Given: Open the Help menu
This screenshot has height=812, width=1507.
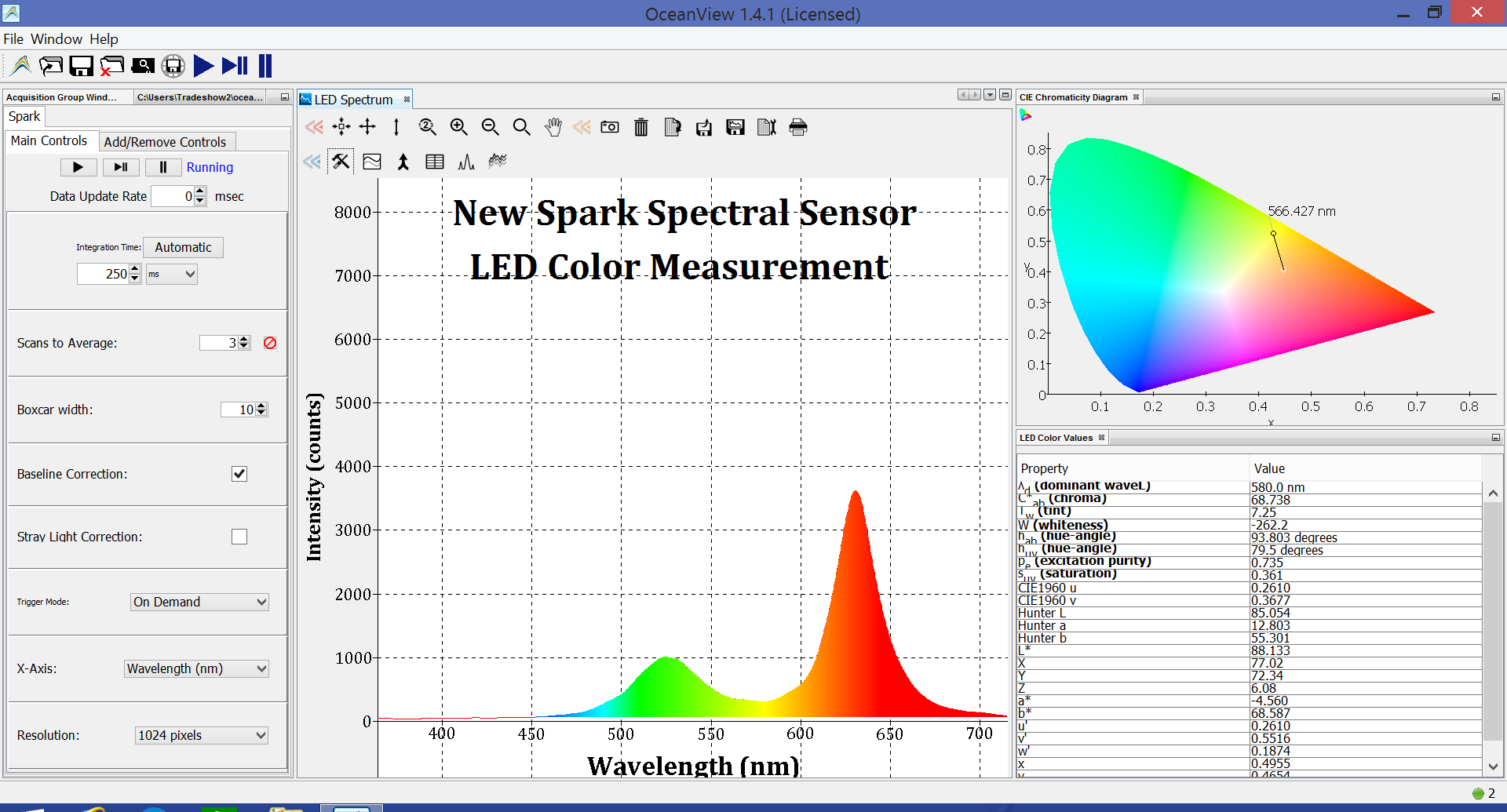Looking at the screenshot, I should 104,39.
